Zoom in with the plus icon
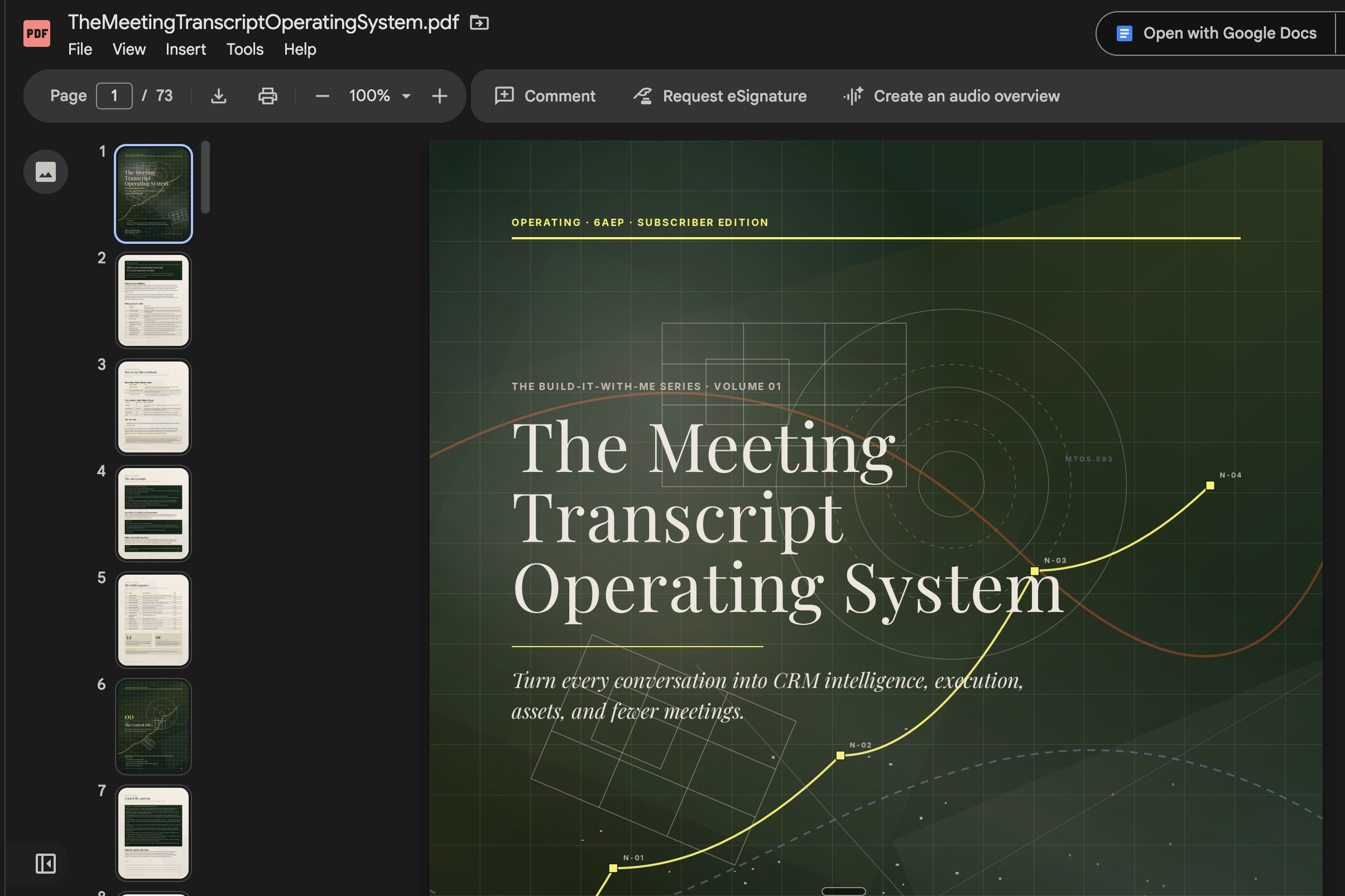This screenshot has height=896, width=1345. click(x=440, y=96)
